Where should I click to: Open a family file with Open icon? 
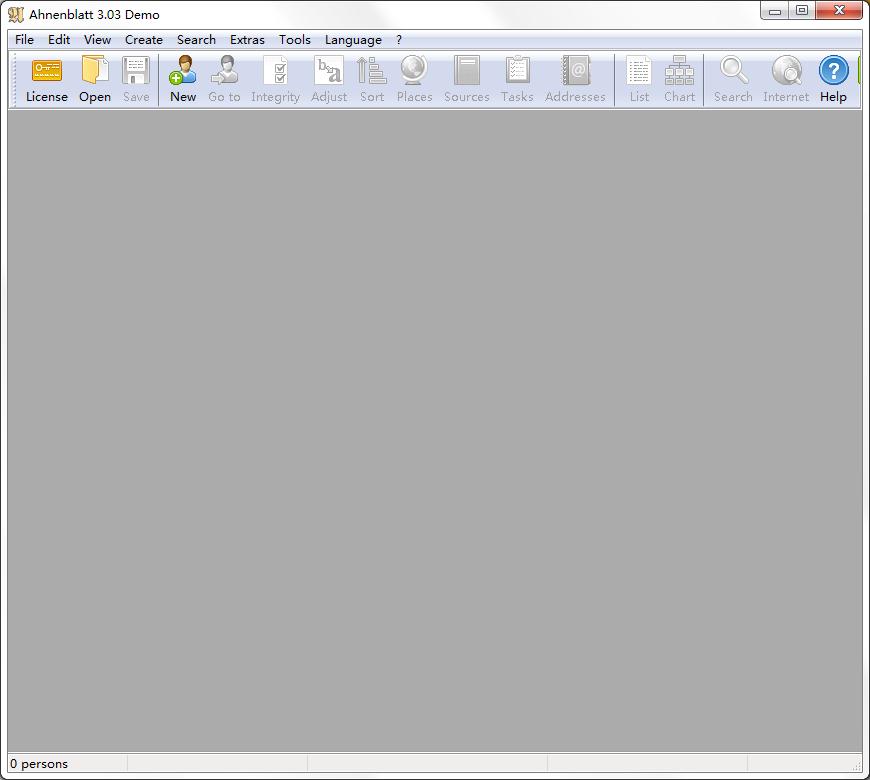click(95, 72)
